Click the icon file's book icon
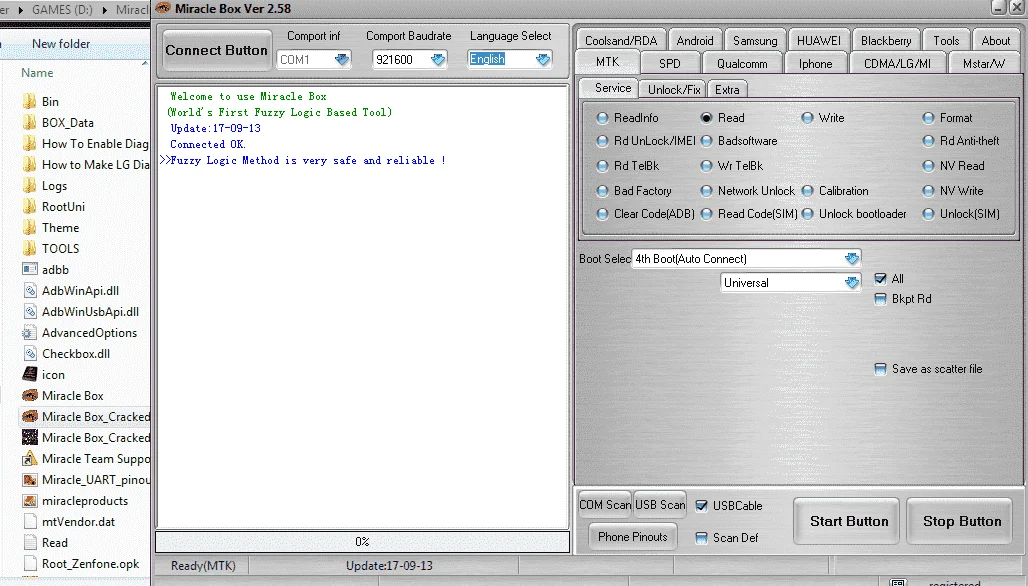 (30, 374)
